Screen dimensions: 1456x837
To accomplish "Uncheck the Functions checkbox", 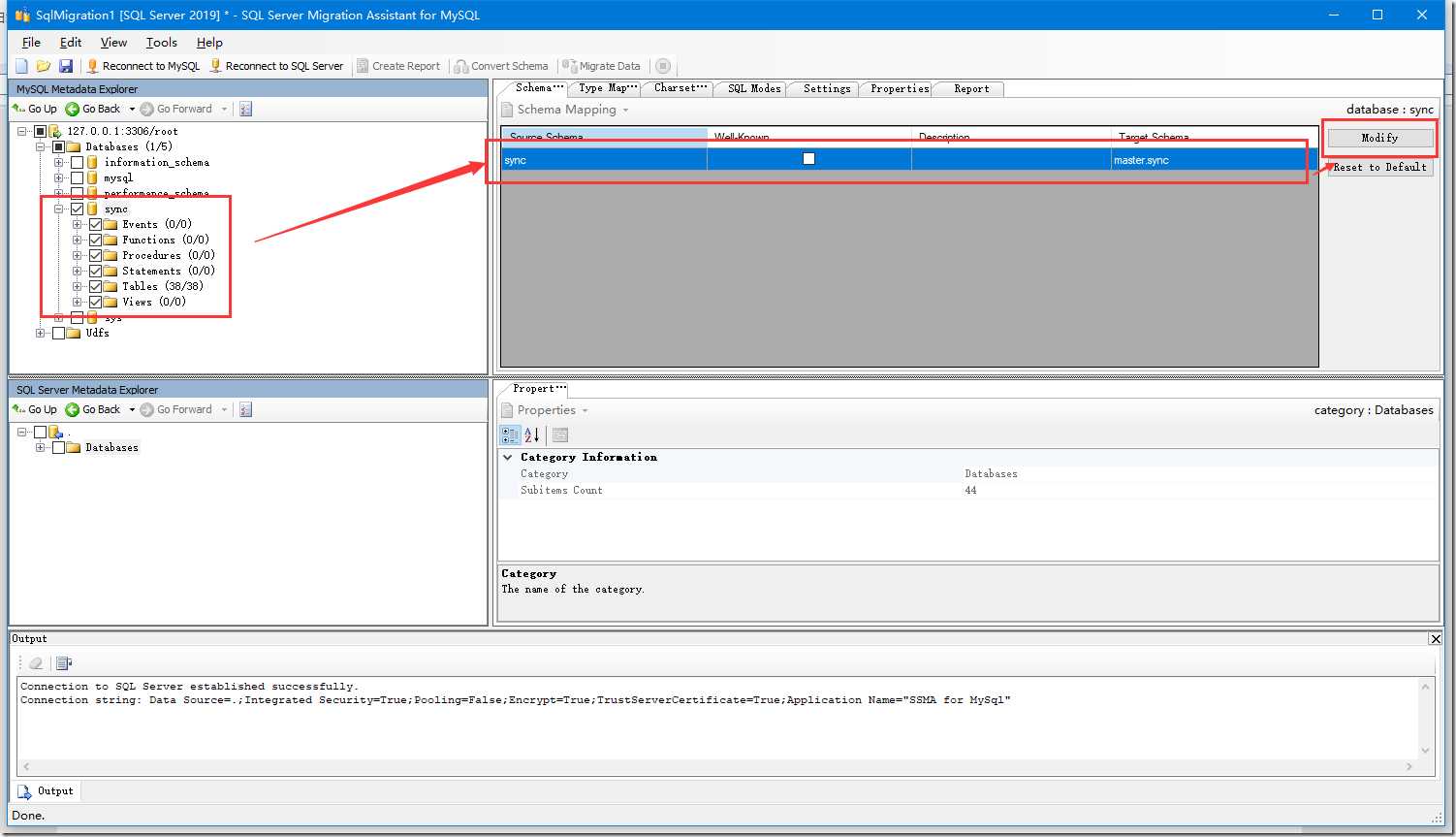I will [95, 240].
